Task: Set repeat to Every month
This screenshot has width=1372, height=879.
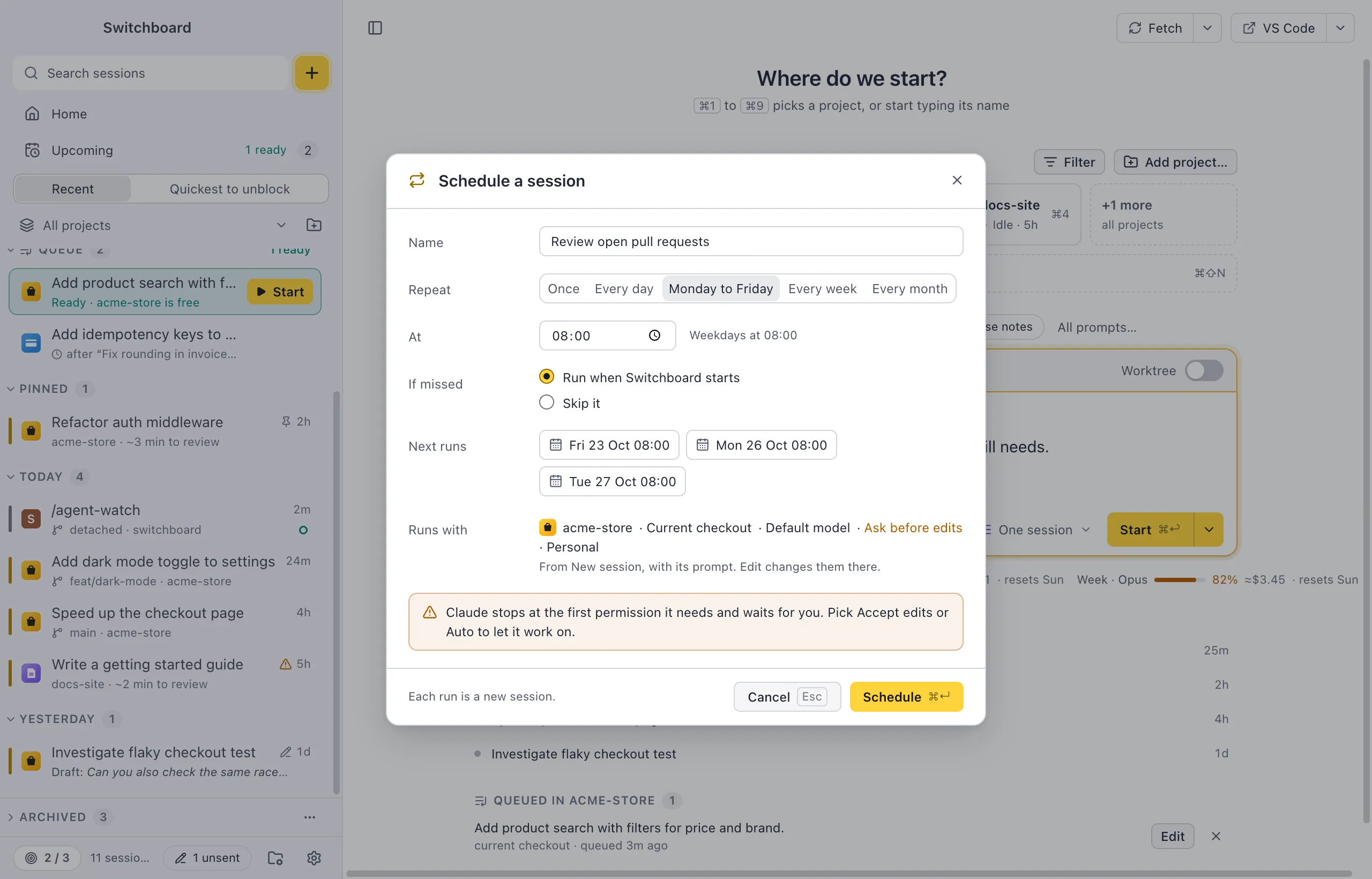Action: coord(909,289)
